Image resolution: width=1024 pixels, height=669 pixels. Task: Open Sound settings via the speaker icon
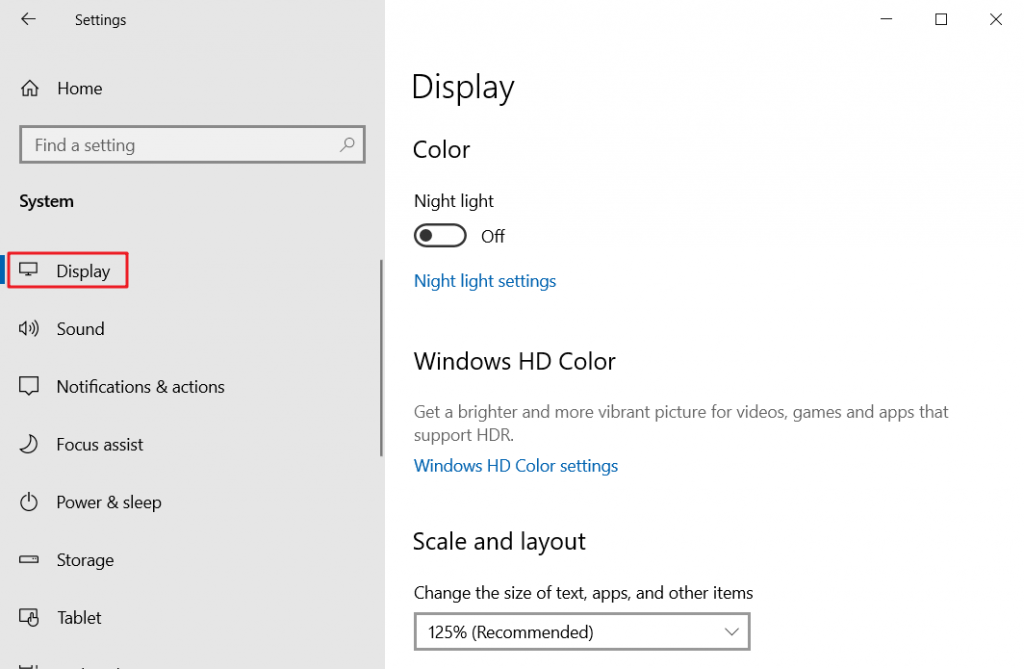tap(30, 328)
